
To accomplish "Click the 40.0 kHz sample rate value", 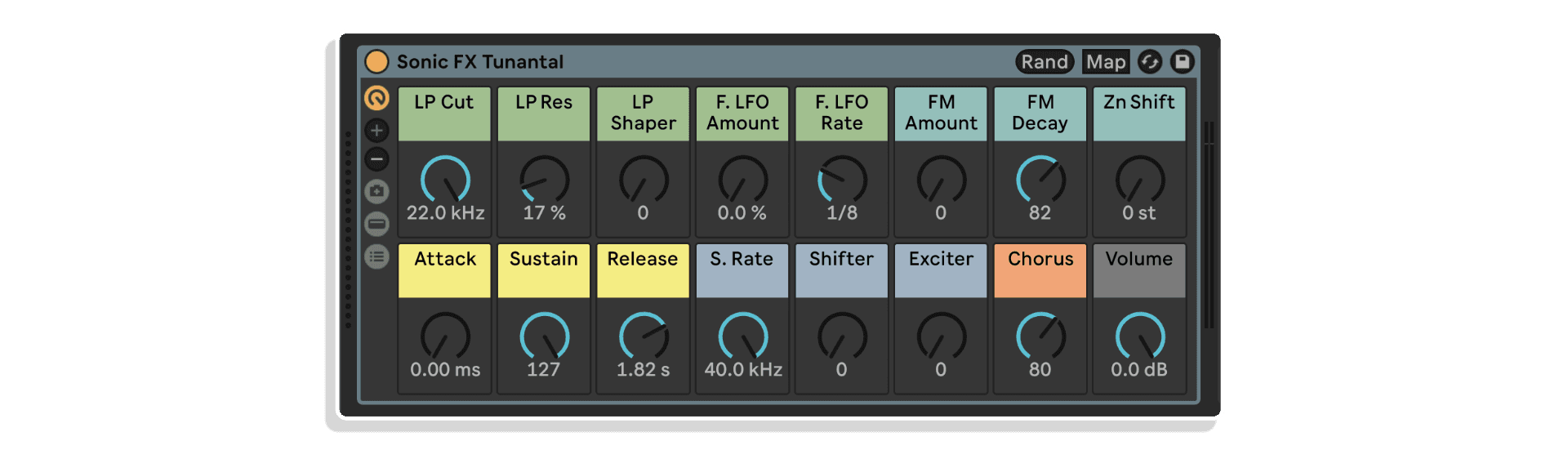I will tap(743, 370).
